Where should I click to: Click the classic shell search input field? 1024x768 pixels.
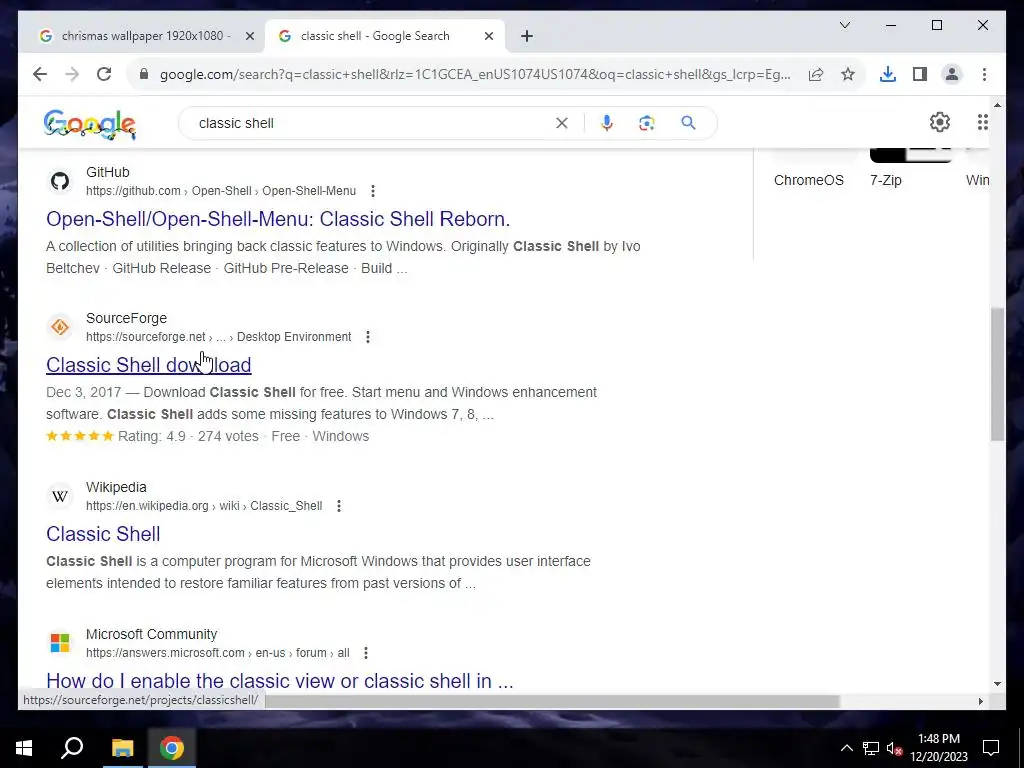pos(372,123)
